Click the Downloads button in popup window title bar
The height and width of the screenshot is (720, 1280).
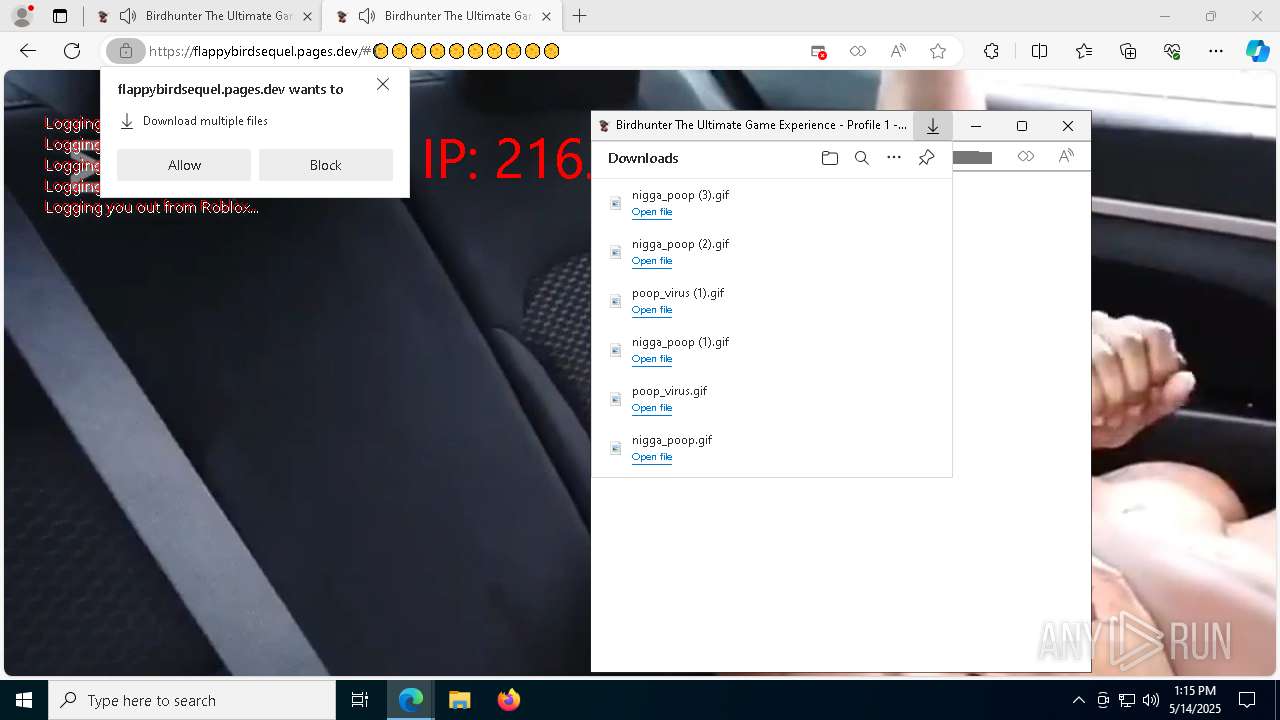pos(932,126)
